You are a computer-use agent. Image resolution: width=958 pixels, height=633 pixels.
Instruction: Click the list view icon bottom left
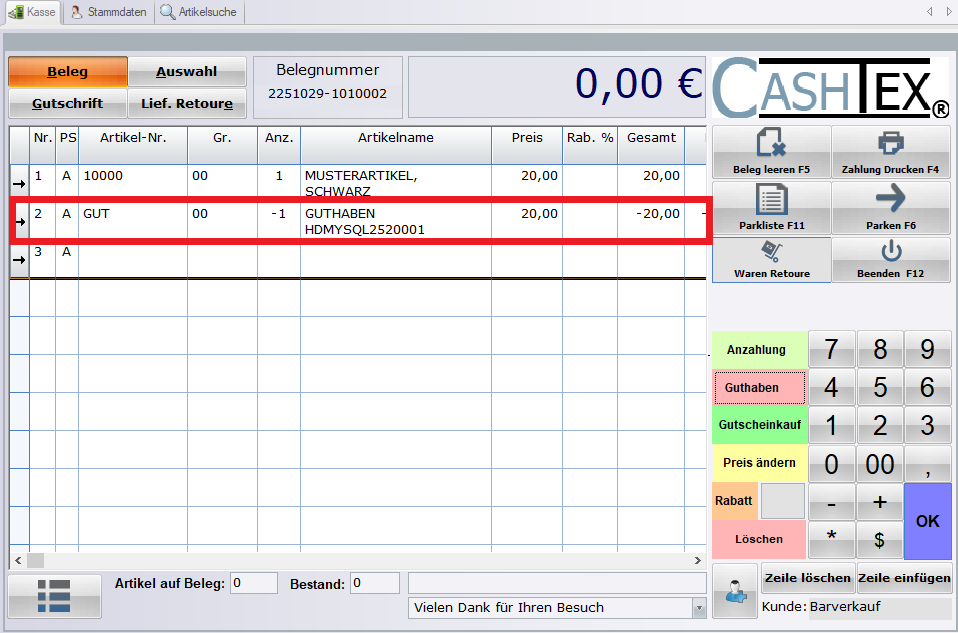[54, 595]
